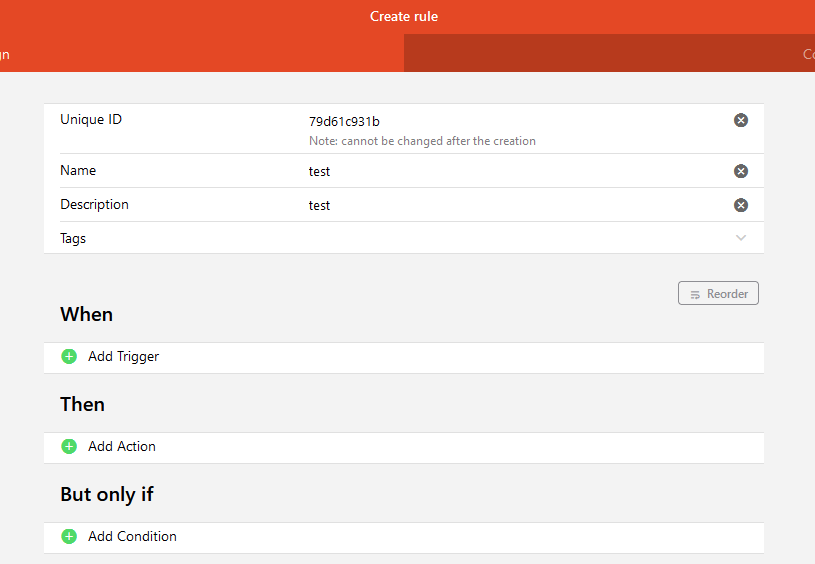The image size is (815, 564).
Task: Clear the Description field text
Action: tap(741, 205)
